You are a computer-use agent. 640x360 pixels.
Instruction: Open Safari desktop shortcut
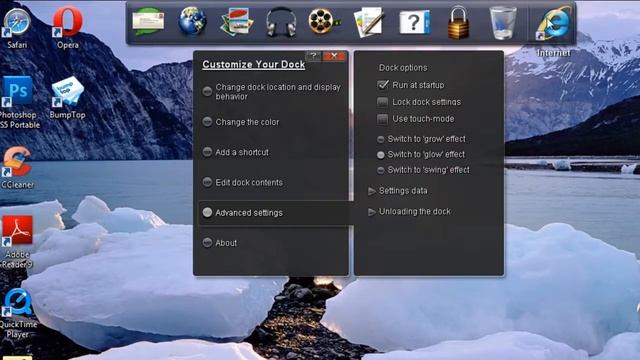tap(17, 28)
